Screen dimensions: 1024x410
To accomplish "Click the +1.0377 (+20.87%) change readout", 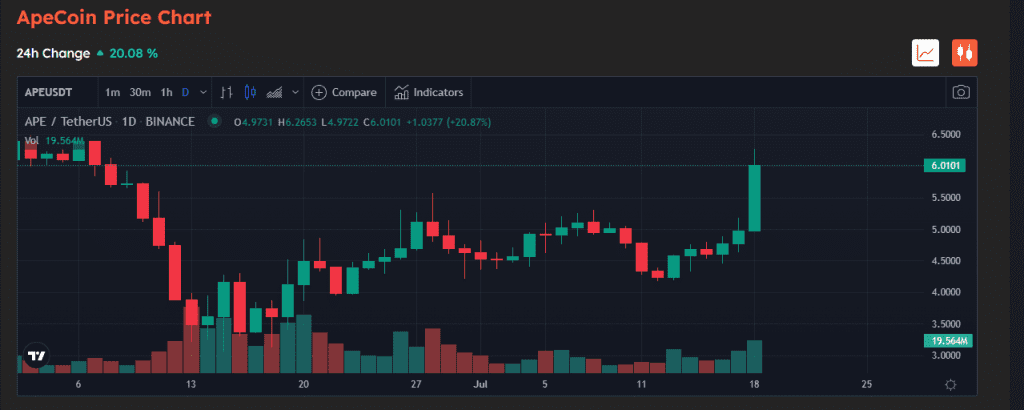I will click(450, 122).
